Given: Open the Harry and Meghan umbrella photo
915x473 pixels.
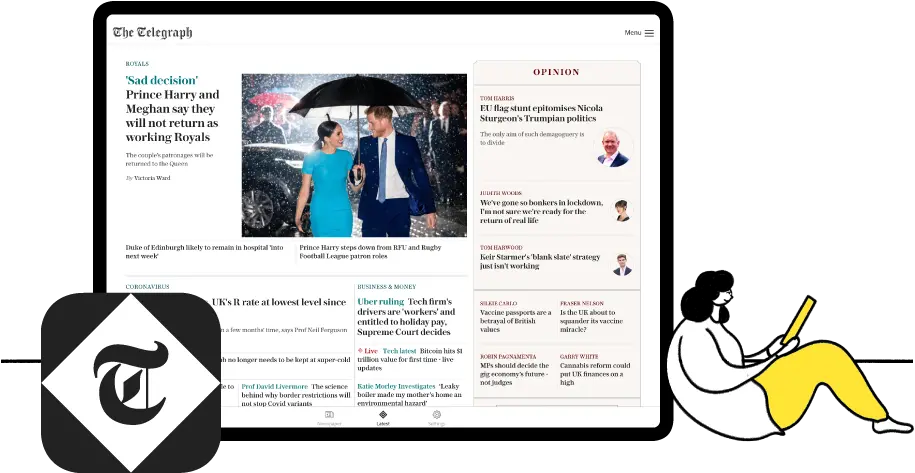Looking at the screenshot, I should [x=354, y=155].
